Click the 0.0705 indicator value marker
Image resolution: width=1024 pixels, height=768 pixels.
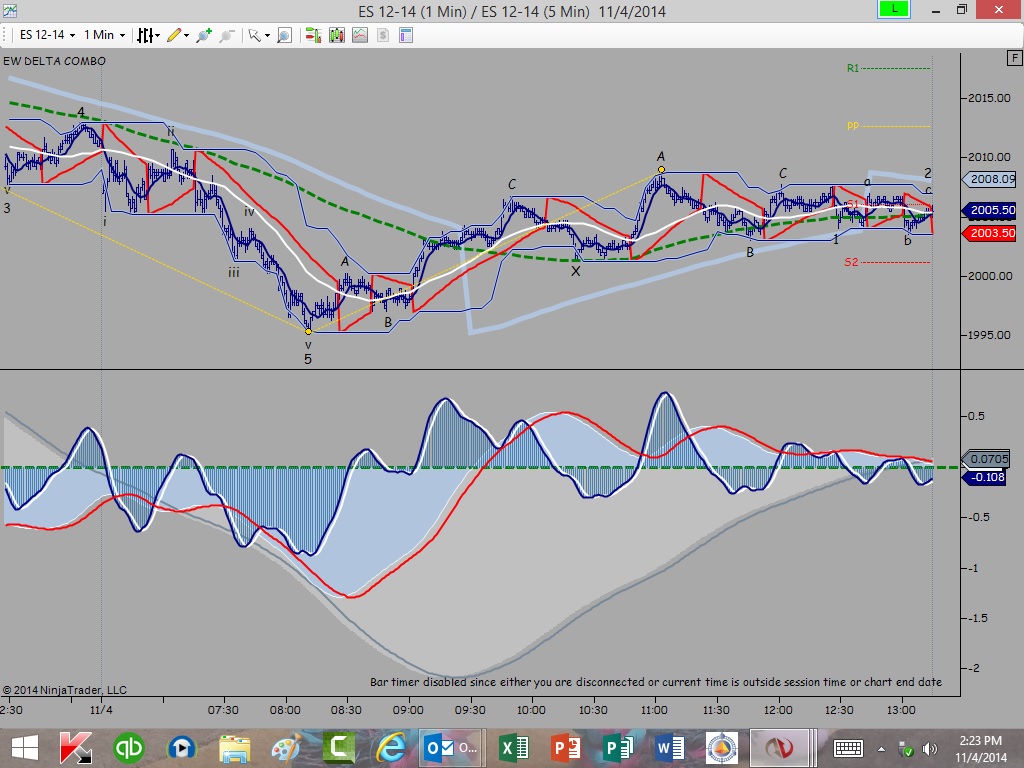pos(986,459)
